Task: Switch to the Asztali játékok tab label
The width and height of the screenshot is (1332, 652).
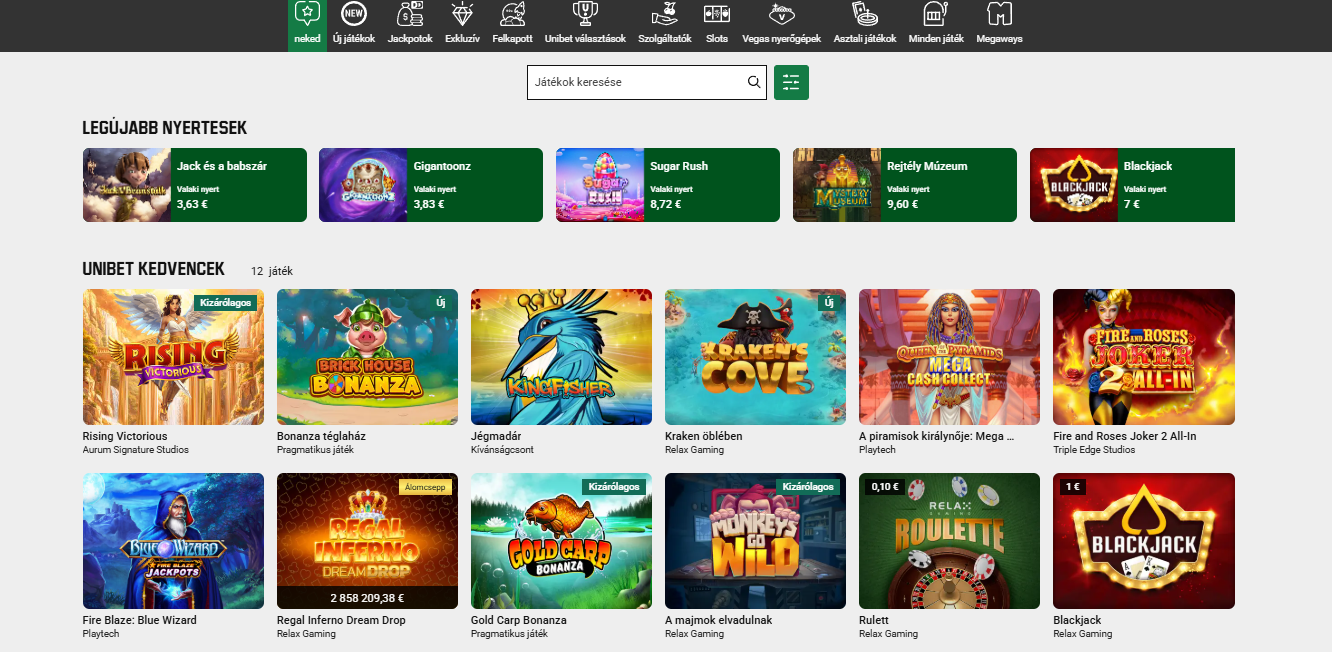Action: [x=865, y=39]
